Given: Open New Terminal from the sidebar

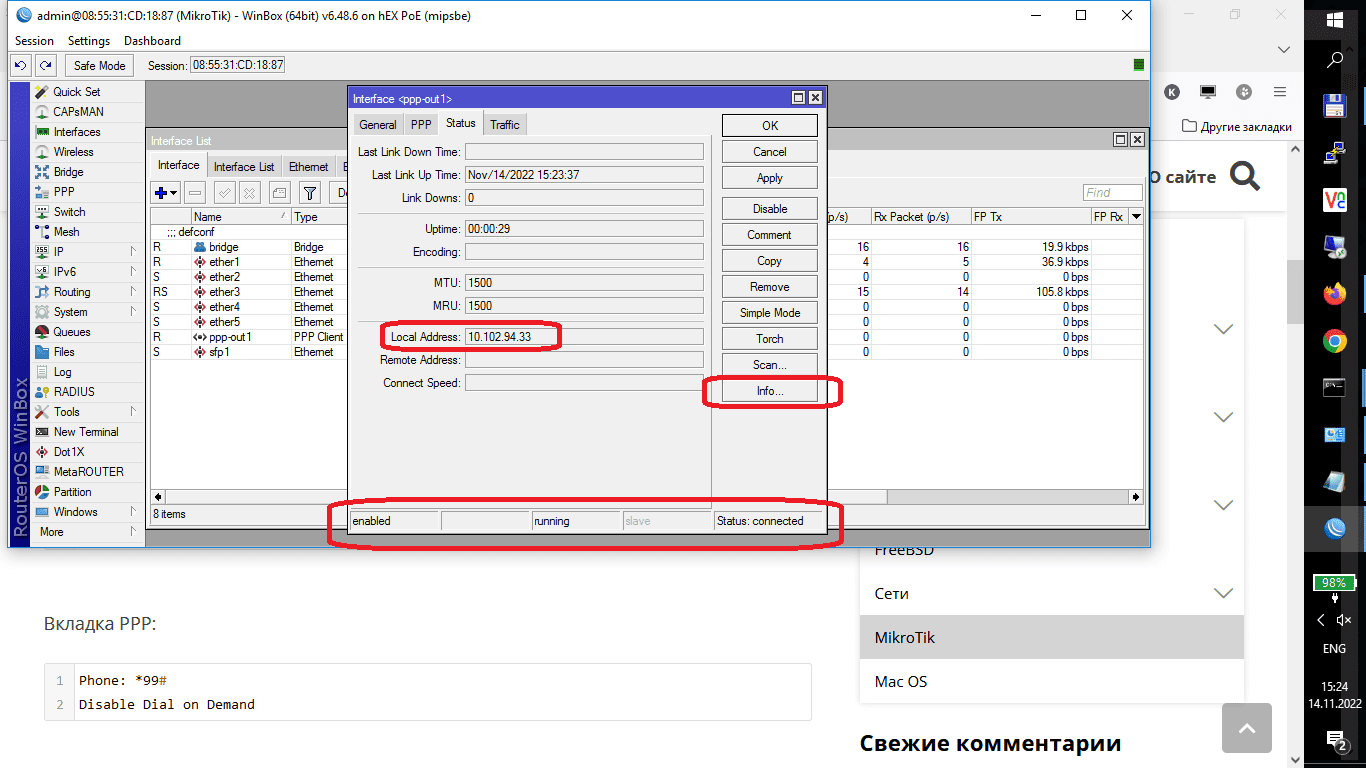Looking at the screenshot, I should [x=86, y=432].
